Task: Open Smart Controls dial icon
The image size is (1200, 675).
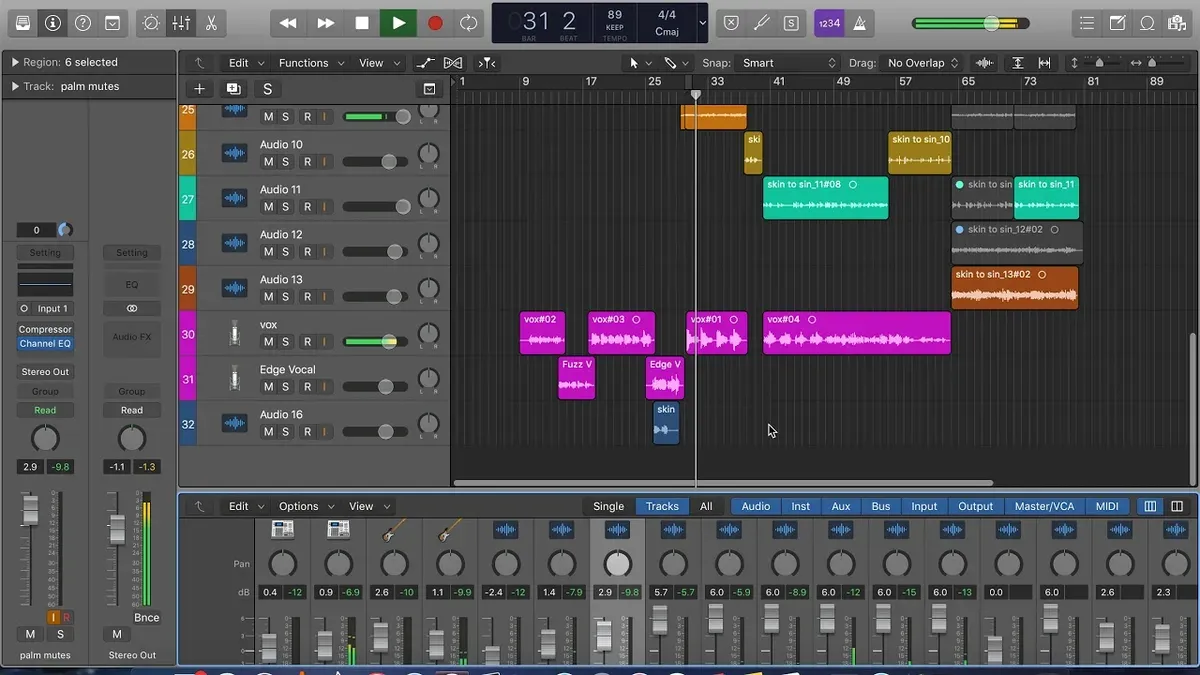Action: click(x=150, y=22)
